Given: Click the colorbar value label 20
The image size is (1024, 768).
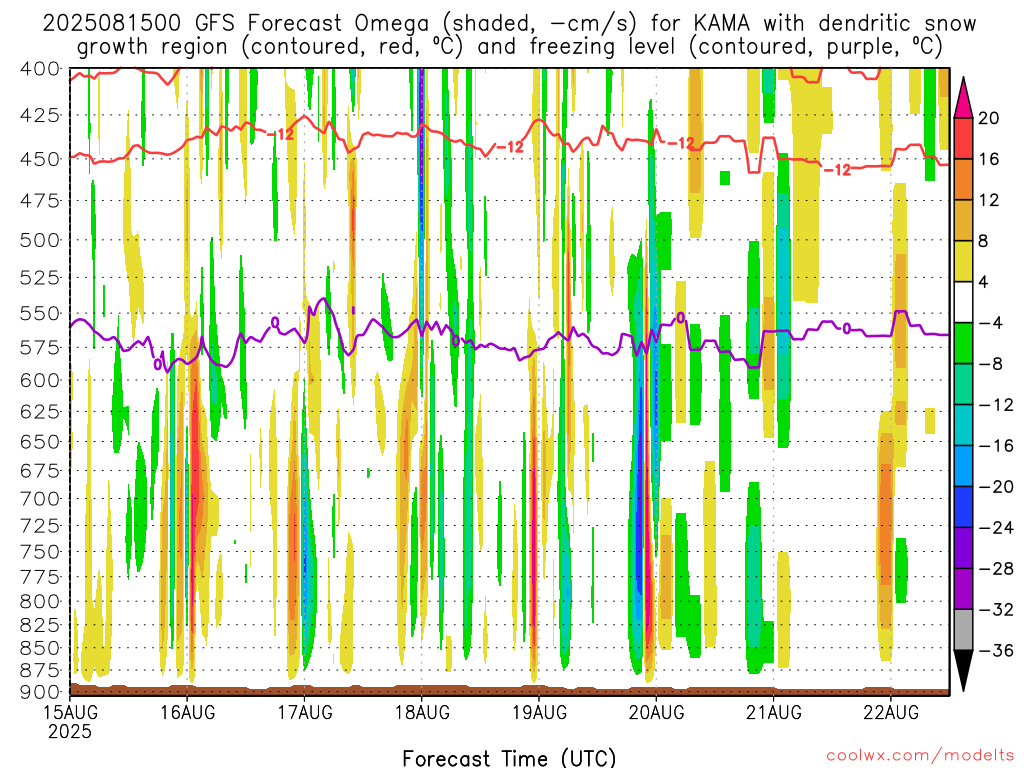Looking at the screenshot, I should 989,118.
